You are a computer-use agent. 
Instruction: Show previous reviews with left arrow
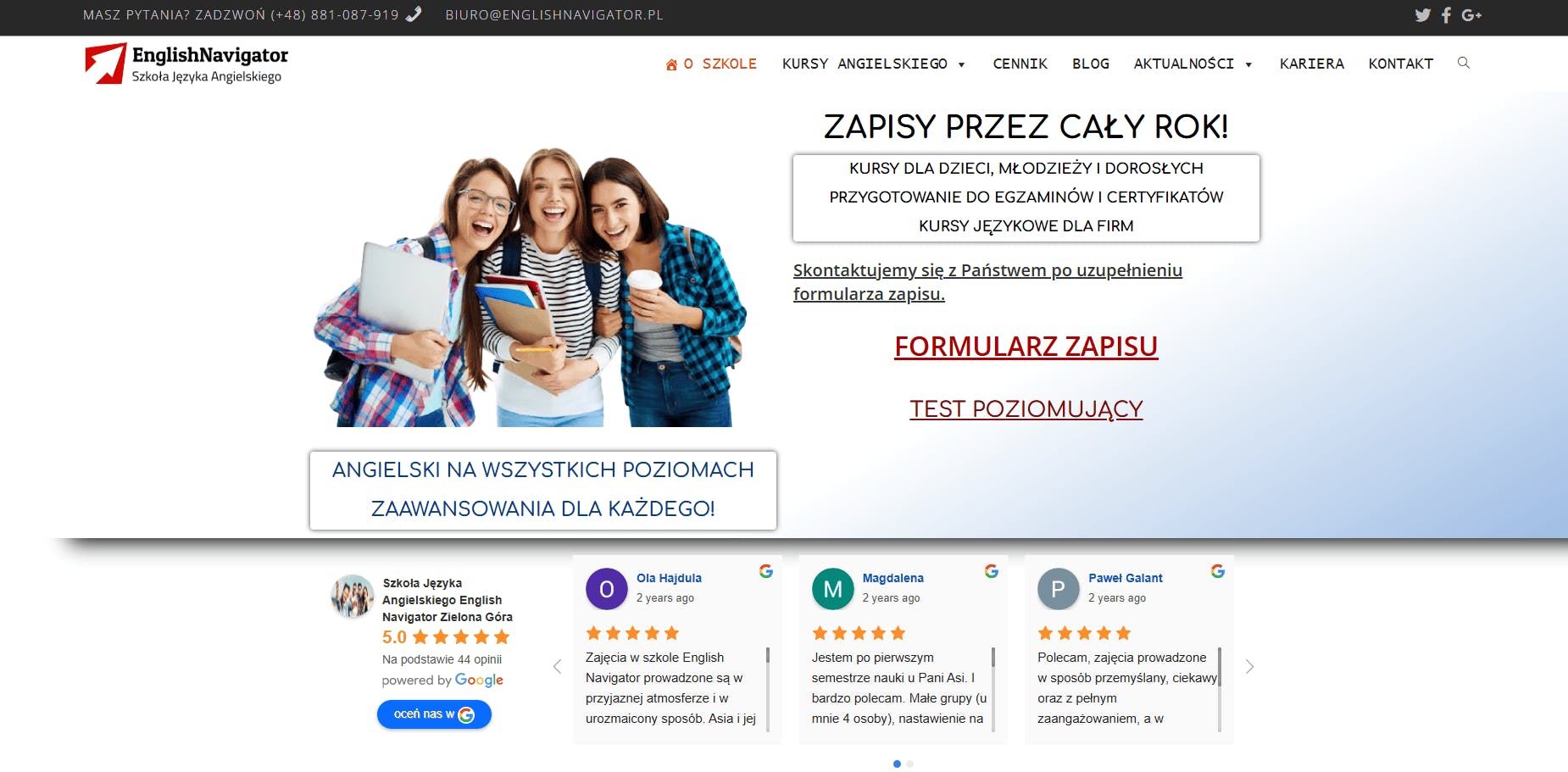[557, 667]
